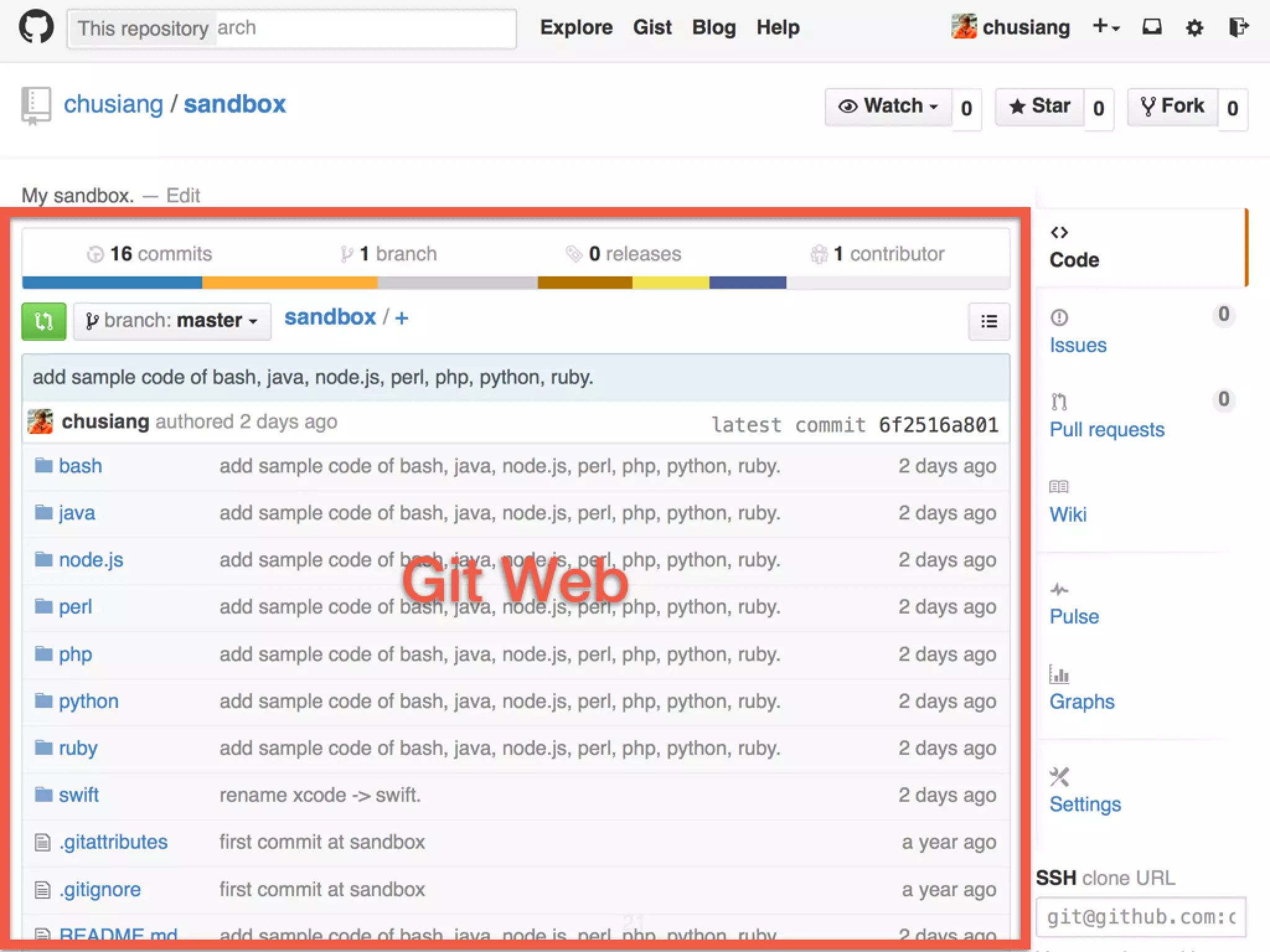Screen dimensions: 1270x952
Task: Switch to Pull requests tab
Action: pos(1106,429)
